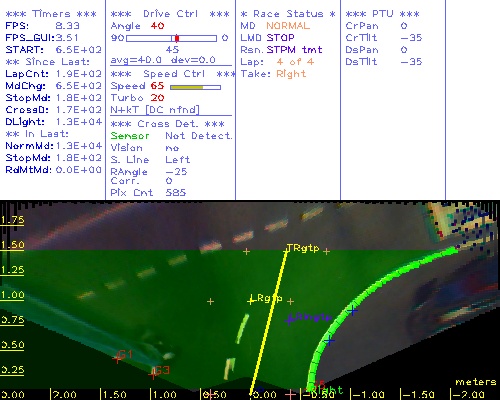
Task: Click the DsTilt label
Action: (x=361, y=62)
